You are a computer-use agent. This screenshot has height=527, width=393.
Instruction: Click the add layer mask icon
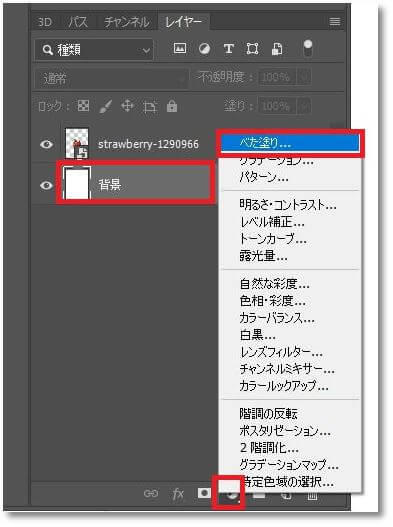204,493
